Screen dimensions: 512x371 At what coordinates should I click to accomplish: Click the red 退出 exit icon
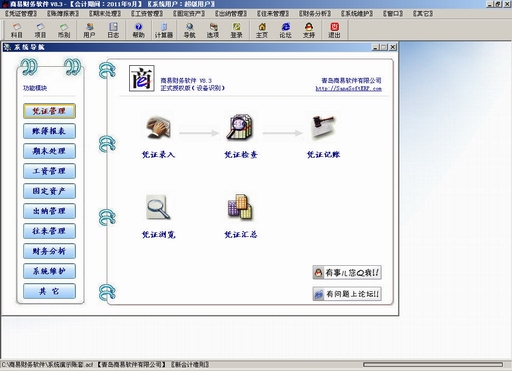(334, 30)
